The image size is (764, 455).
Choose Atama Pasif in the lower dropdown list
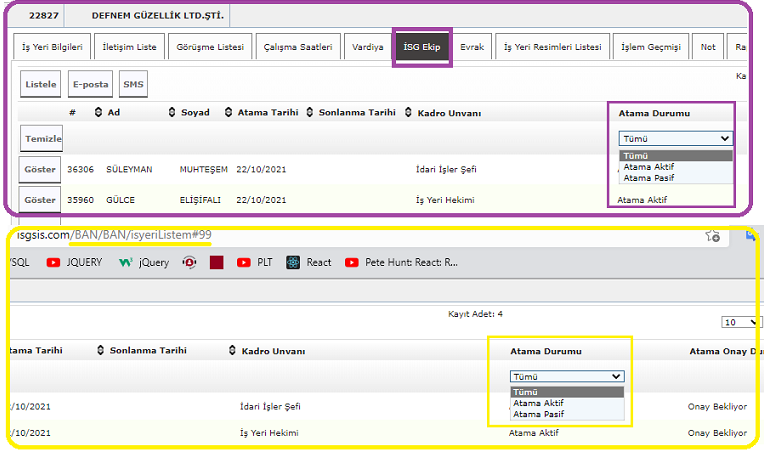coord(538,414)
